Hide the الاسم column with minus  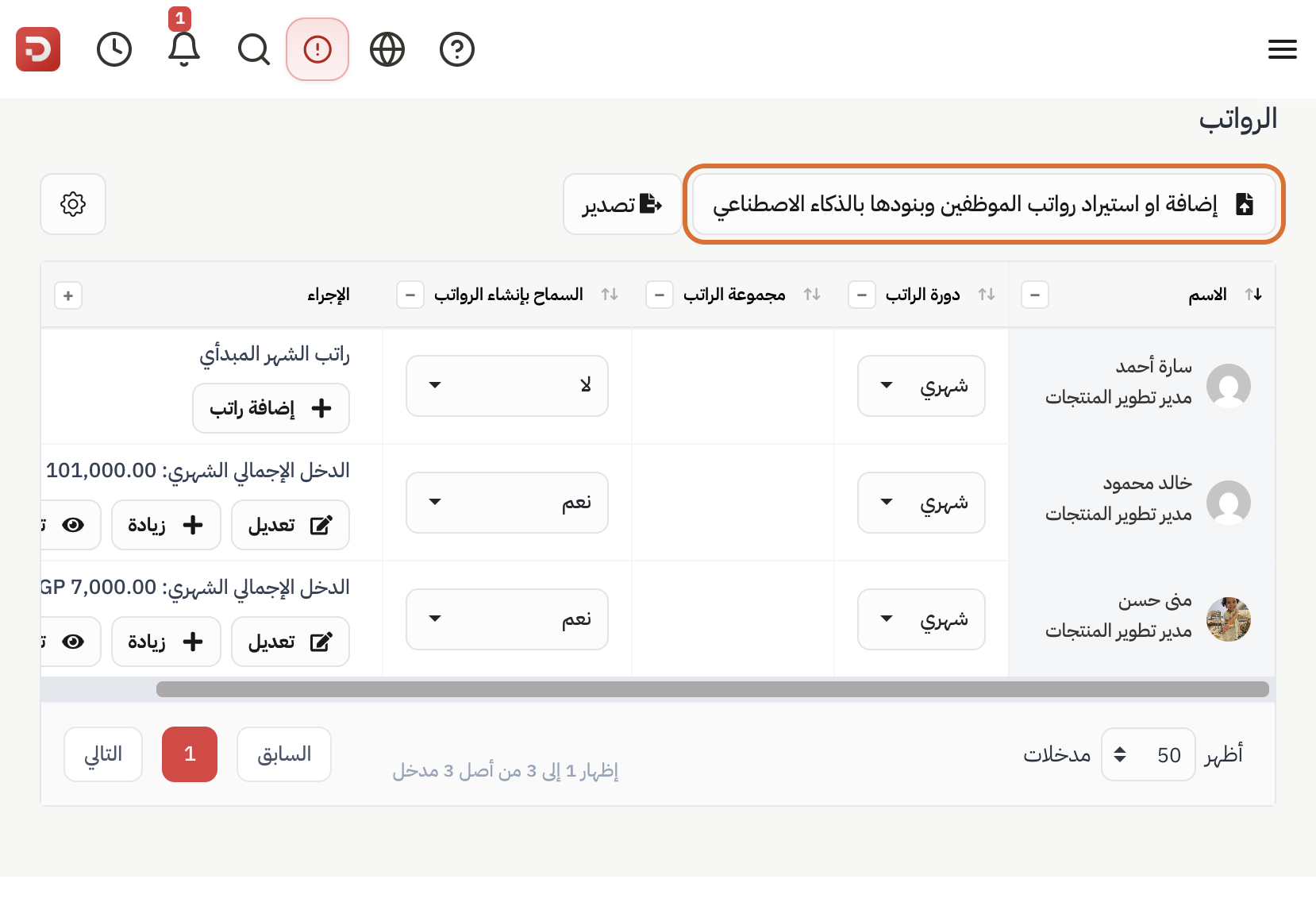[1035, 295]
